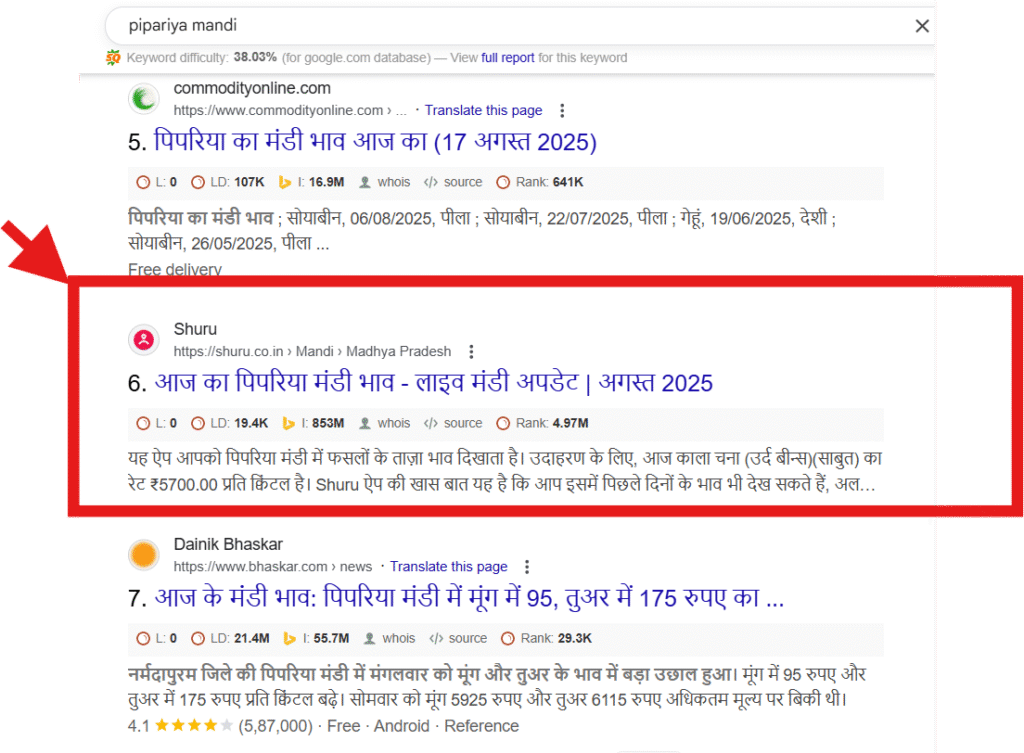1024x753 pixels.
Task: Click Rank: 641K in commodityonline row
Action: click(539, 182)
